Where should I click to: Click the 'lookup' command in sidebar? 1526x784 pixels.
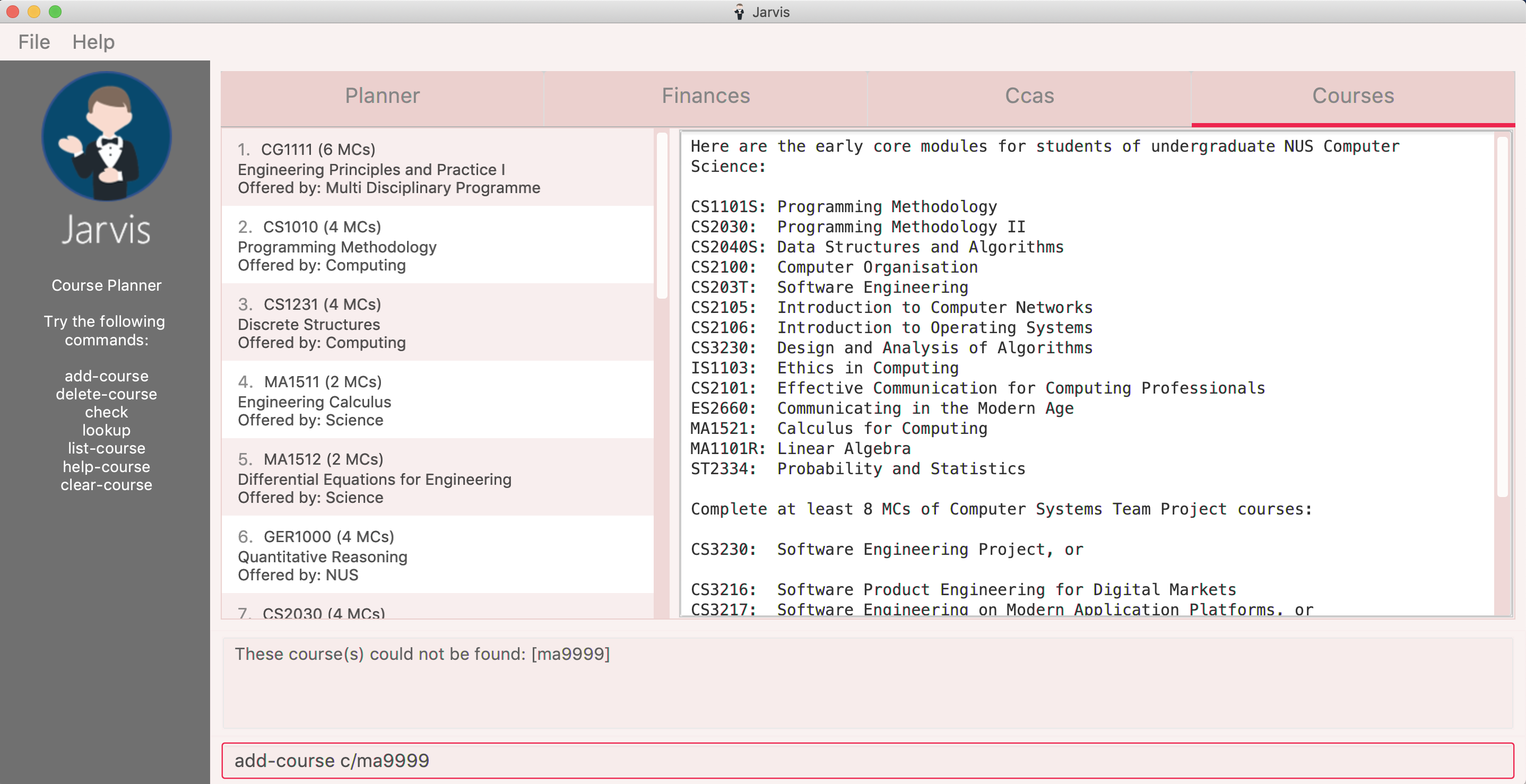107,431
